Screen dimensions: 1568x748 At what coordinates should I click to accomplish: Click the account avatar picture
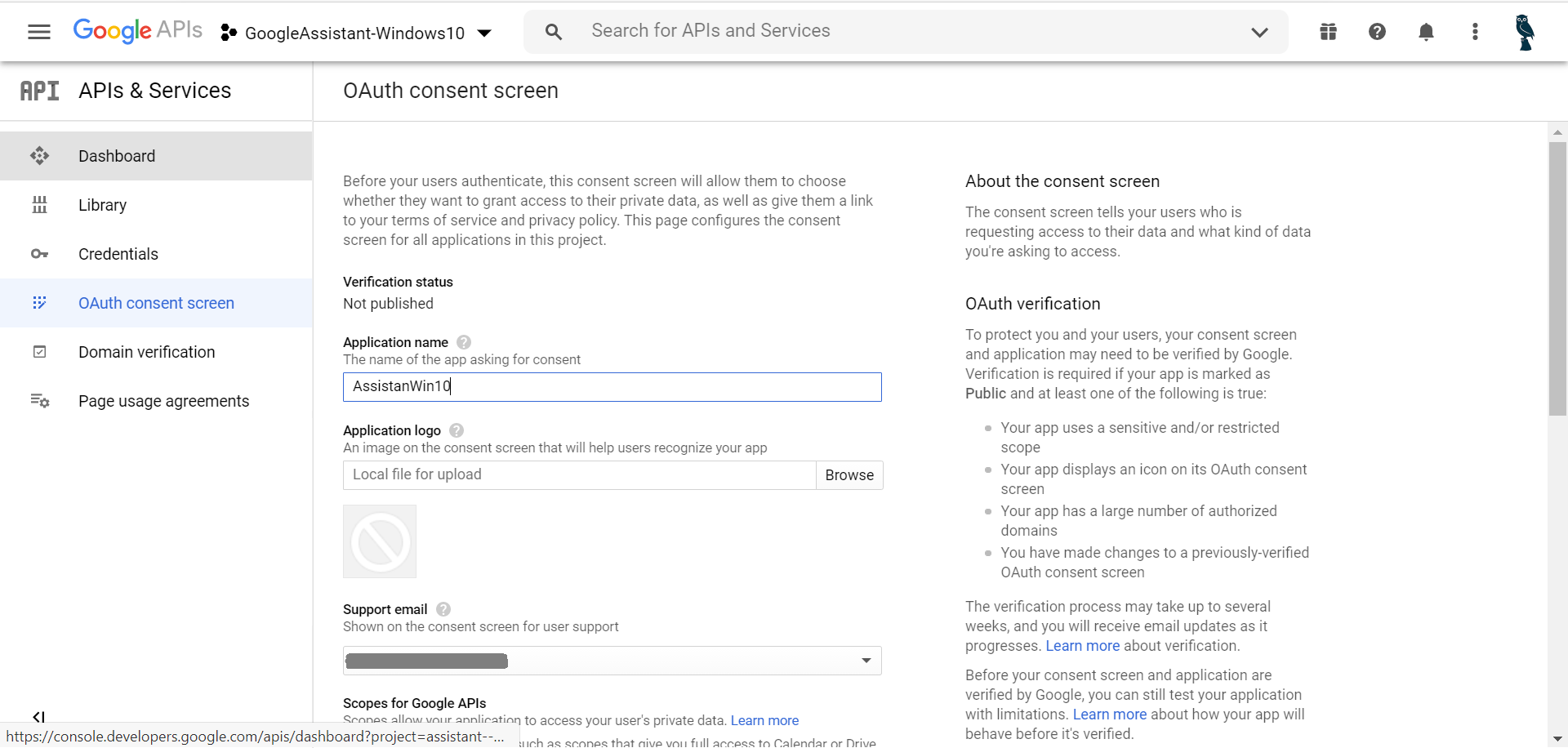[1524, 32]
